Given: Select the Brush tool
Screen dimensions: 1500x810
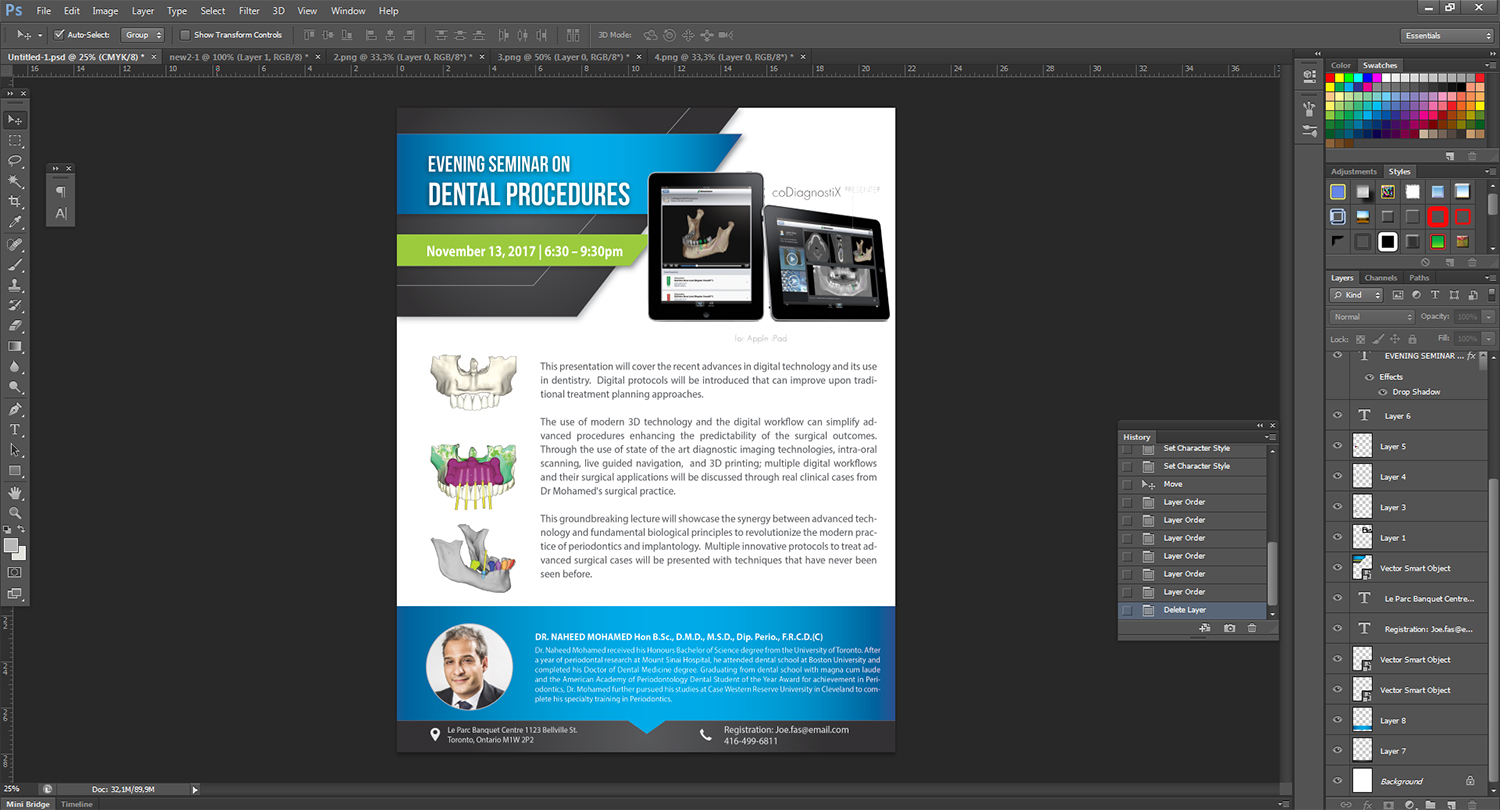Looking at the screenshot, I should click(15, 266).
